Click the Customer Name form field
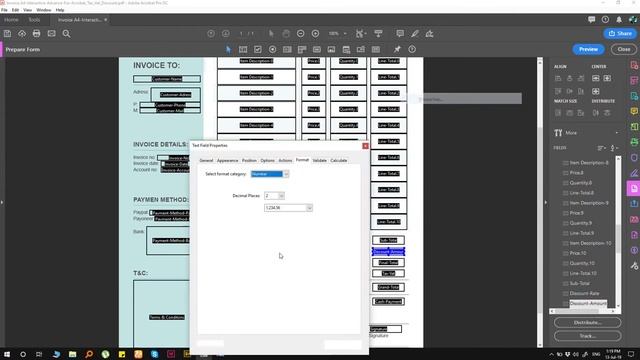 tap(167, 79)
